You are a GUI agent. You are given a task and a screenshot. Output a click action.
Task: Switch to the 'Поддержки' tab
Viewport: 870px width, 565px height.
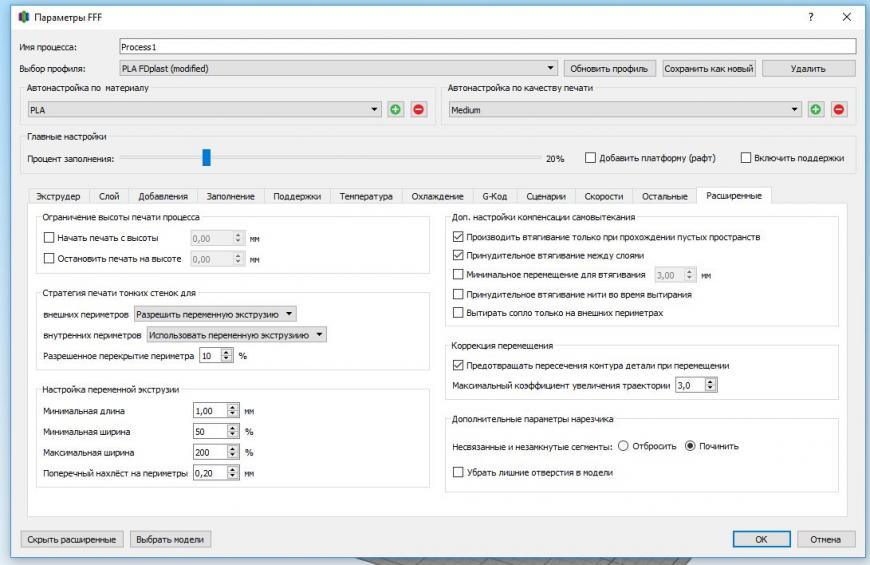tap(297, 196)
